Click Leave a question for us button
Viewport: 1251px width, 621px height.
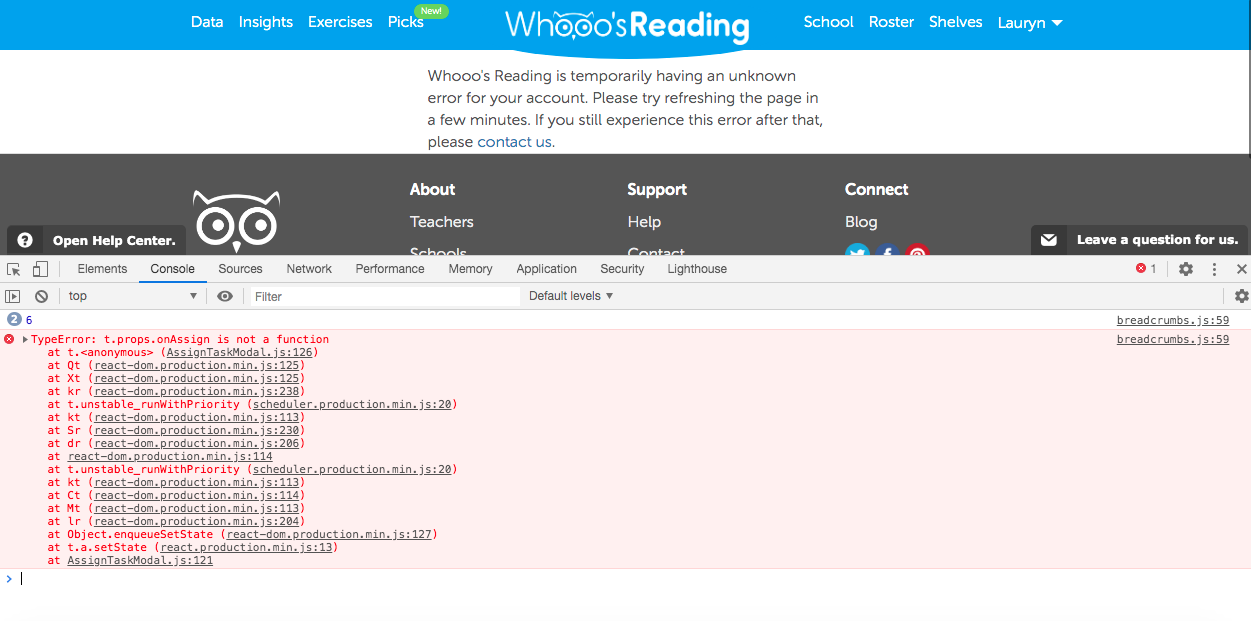1139,240
